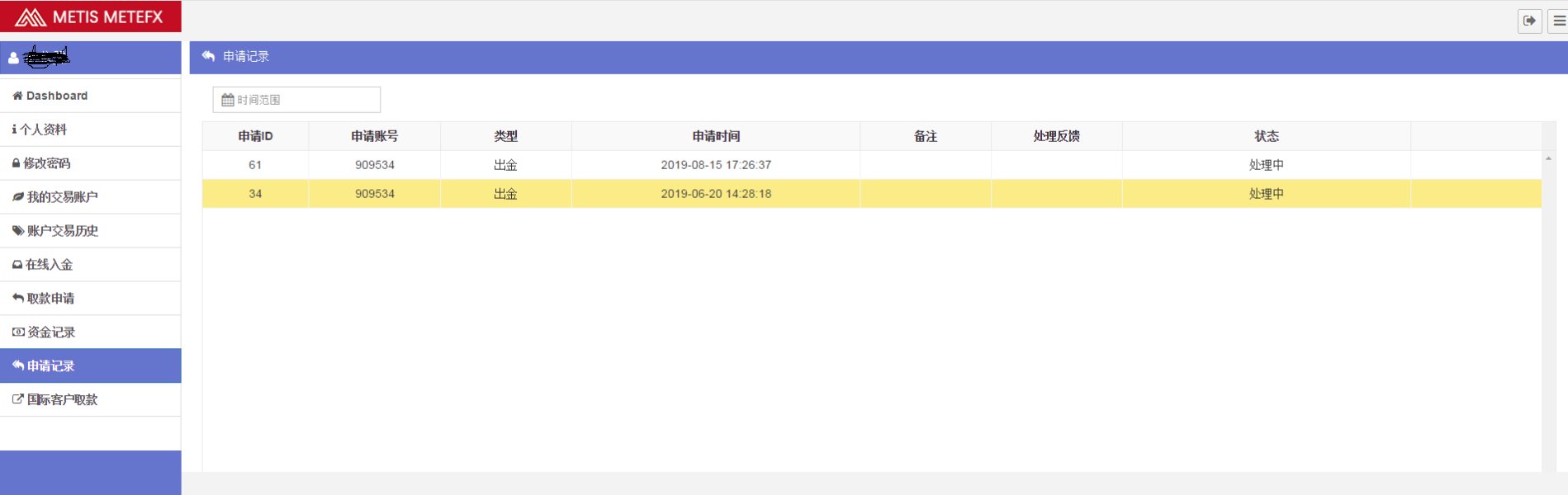Sort by 类型 column header
The height and width of the screenshot is (495, 1568).
[x=505, y=136]
